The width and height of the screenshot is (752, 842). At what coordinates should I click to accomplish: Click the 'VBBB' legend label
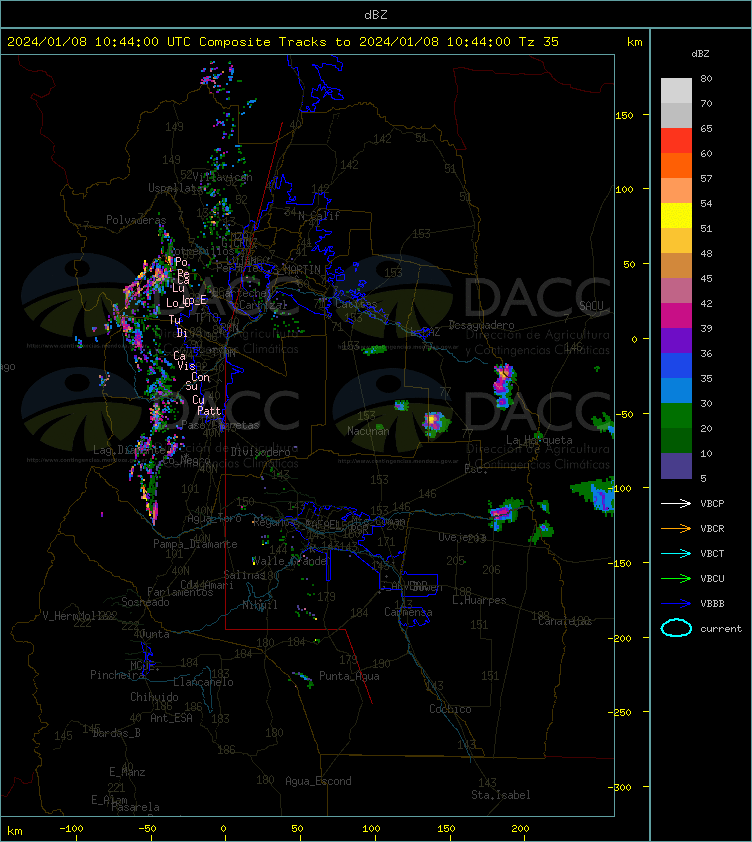point(712,604)
